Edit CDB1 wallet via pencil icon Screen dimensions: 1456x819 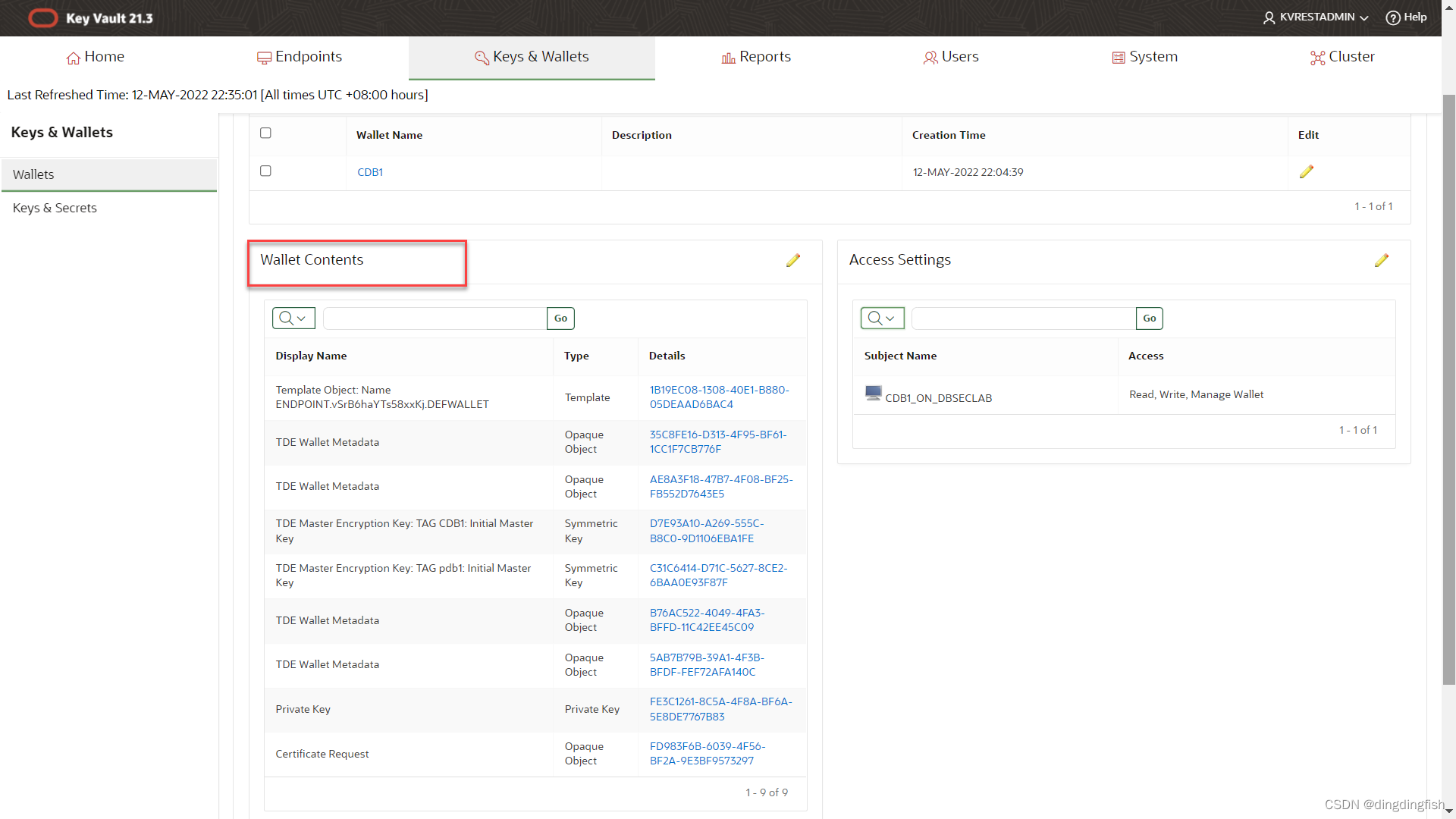pos(1306,172)
